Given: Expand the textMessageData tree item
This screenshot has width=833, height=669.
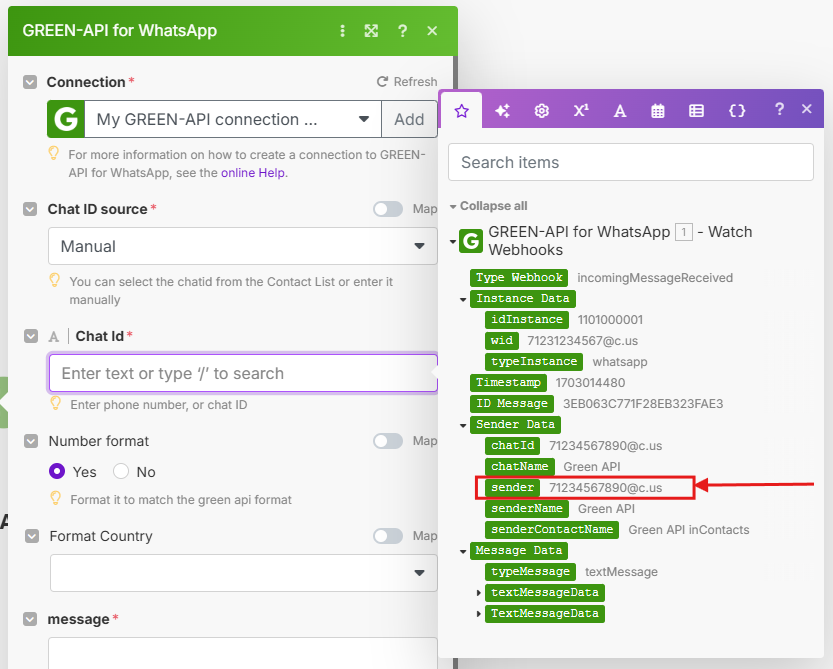Looking at the screenshot, I should tap(478, 593).
